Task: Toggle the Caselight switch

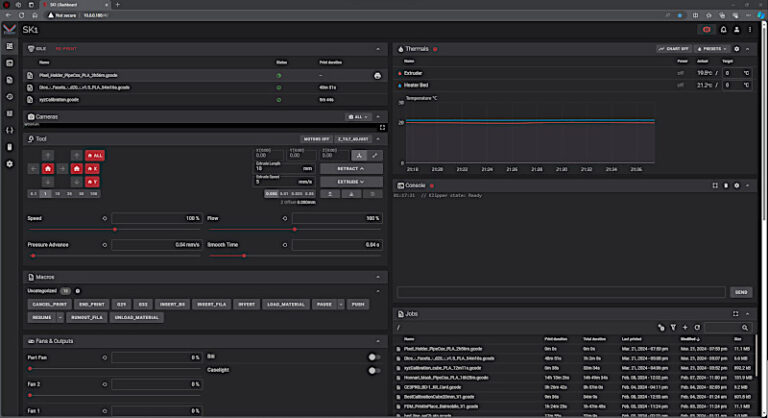Action: [374, 370]
